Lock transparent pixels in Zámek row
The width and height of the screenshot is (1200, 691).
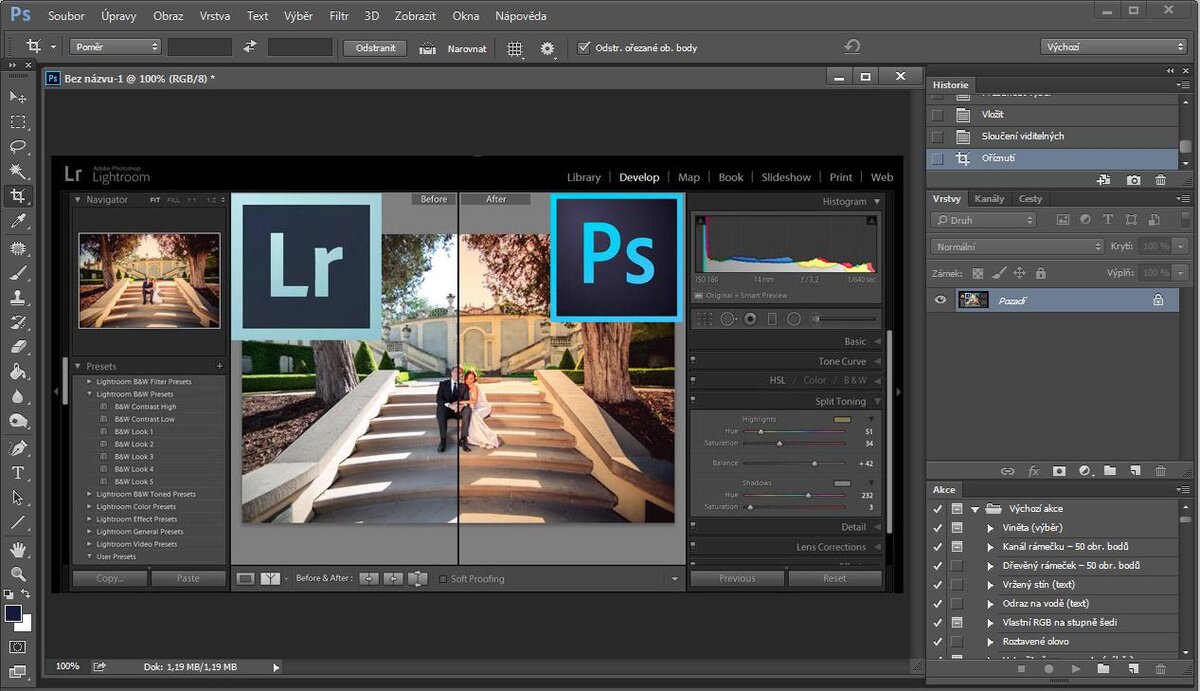[978, 273]
